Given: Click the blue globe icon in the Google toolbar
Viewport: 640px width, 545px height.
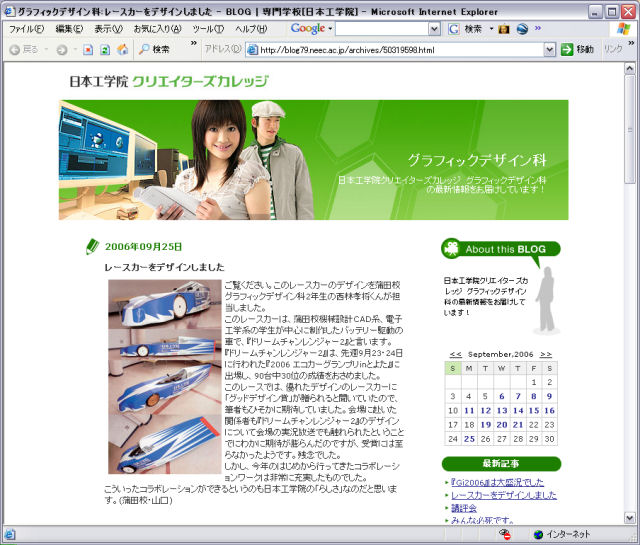Looking at the screenshot, I should point(522,29).
